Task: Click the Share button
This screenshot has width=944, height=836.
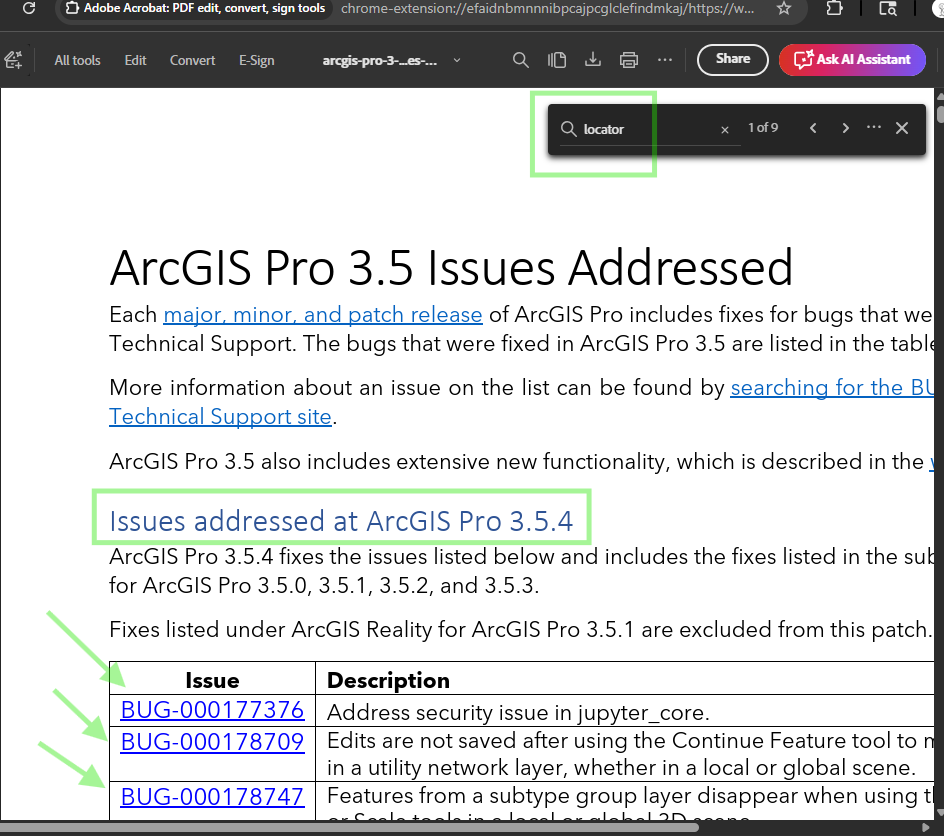Action: (732, 59)
